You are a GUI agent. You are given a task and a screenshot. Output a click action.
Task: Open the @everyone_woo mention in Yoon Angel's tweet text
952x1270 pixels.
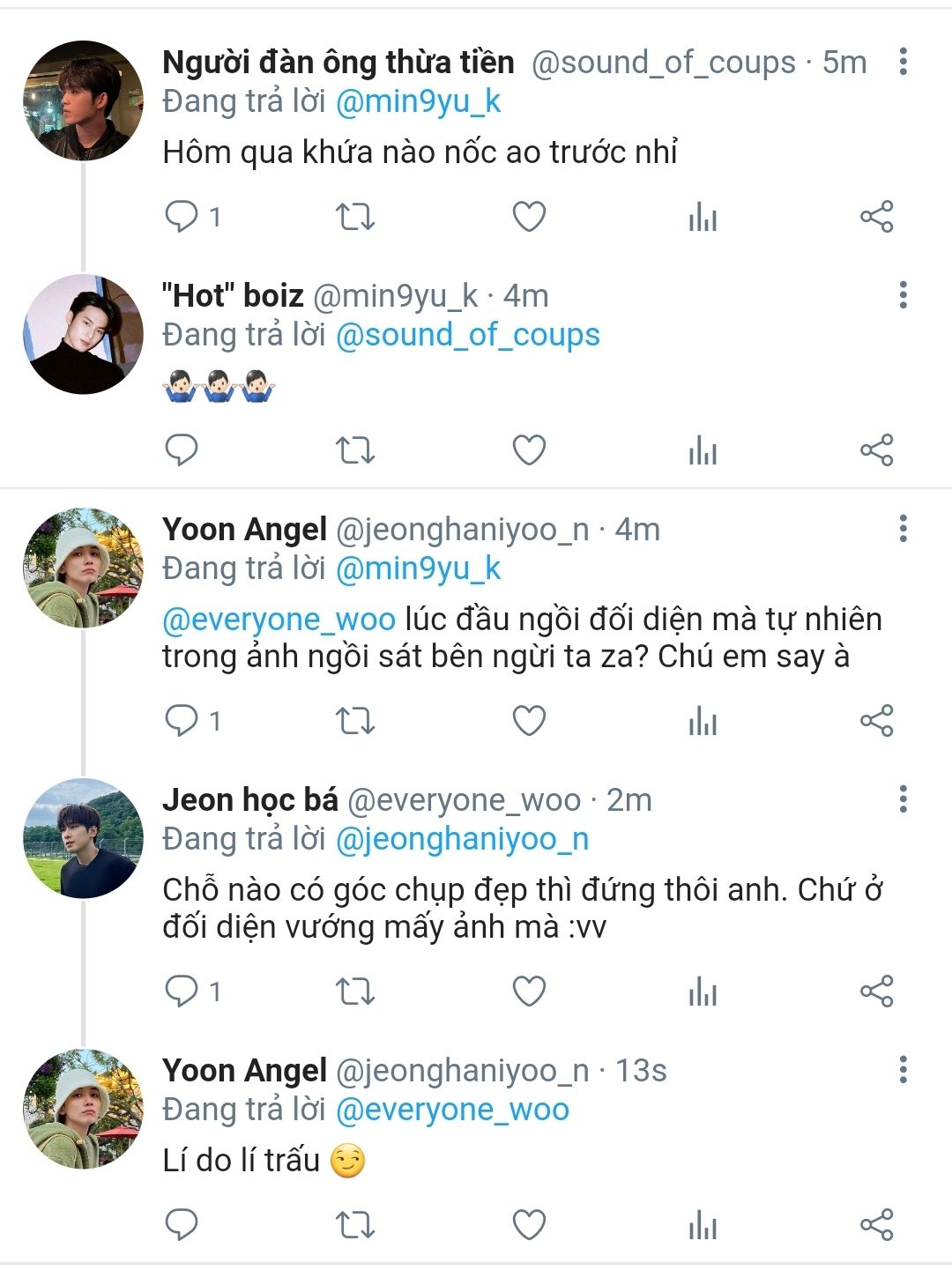click(279, 620)
